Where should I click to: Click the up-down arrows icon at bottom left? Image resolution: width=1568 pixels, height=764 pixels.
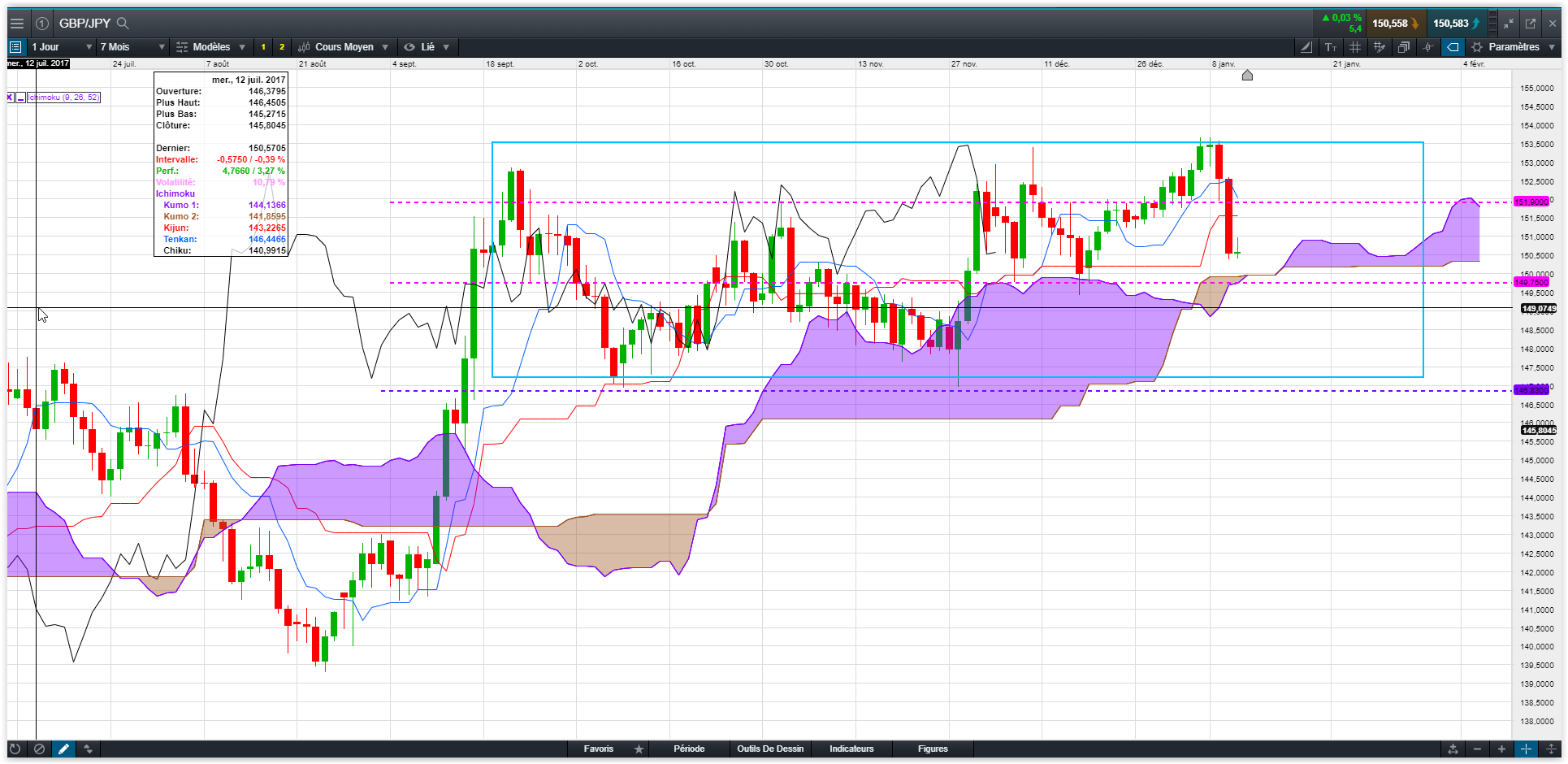(88, 749)
